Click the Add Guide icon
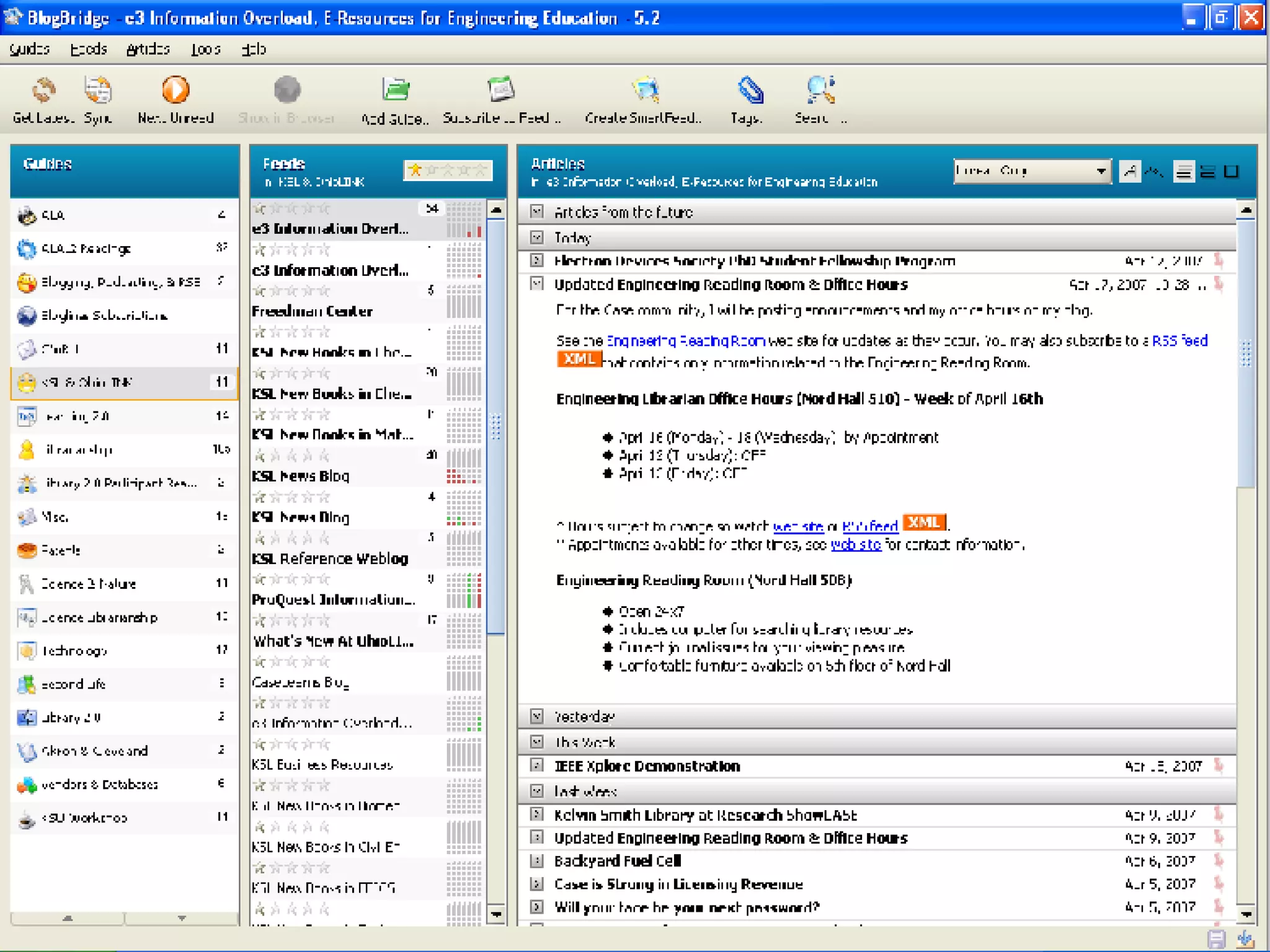1270x952 pixels. point(395,91)
